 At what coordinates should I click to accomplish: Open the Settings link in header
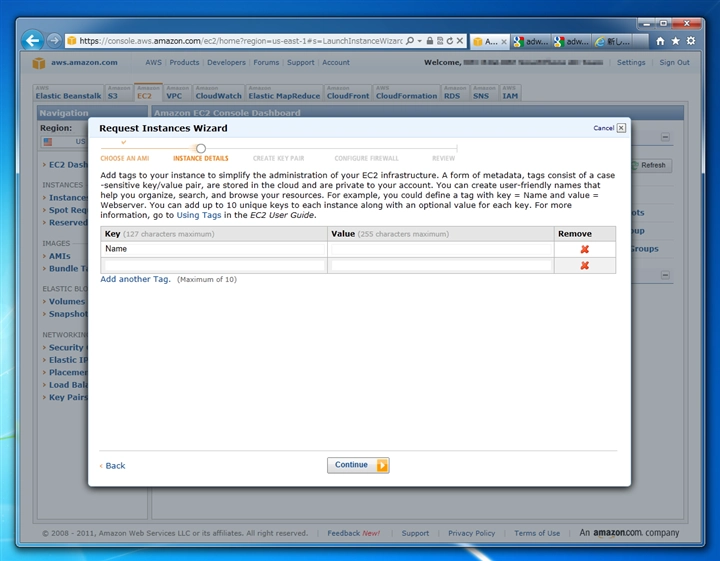[630, 62]
